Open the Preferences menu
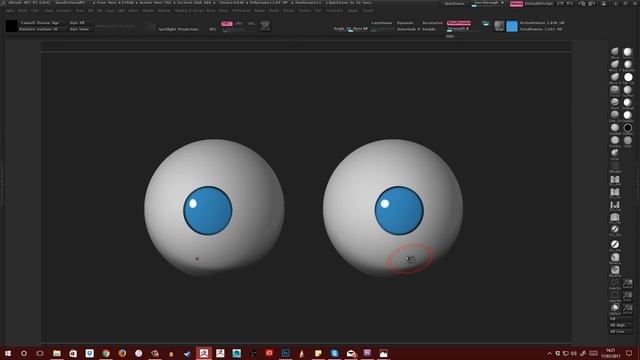This screenshot has width=640, height=360. click(x=241, y=11)
